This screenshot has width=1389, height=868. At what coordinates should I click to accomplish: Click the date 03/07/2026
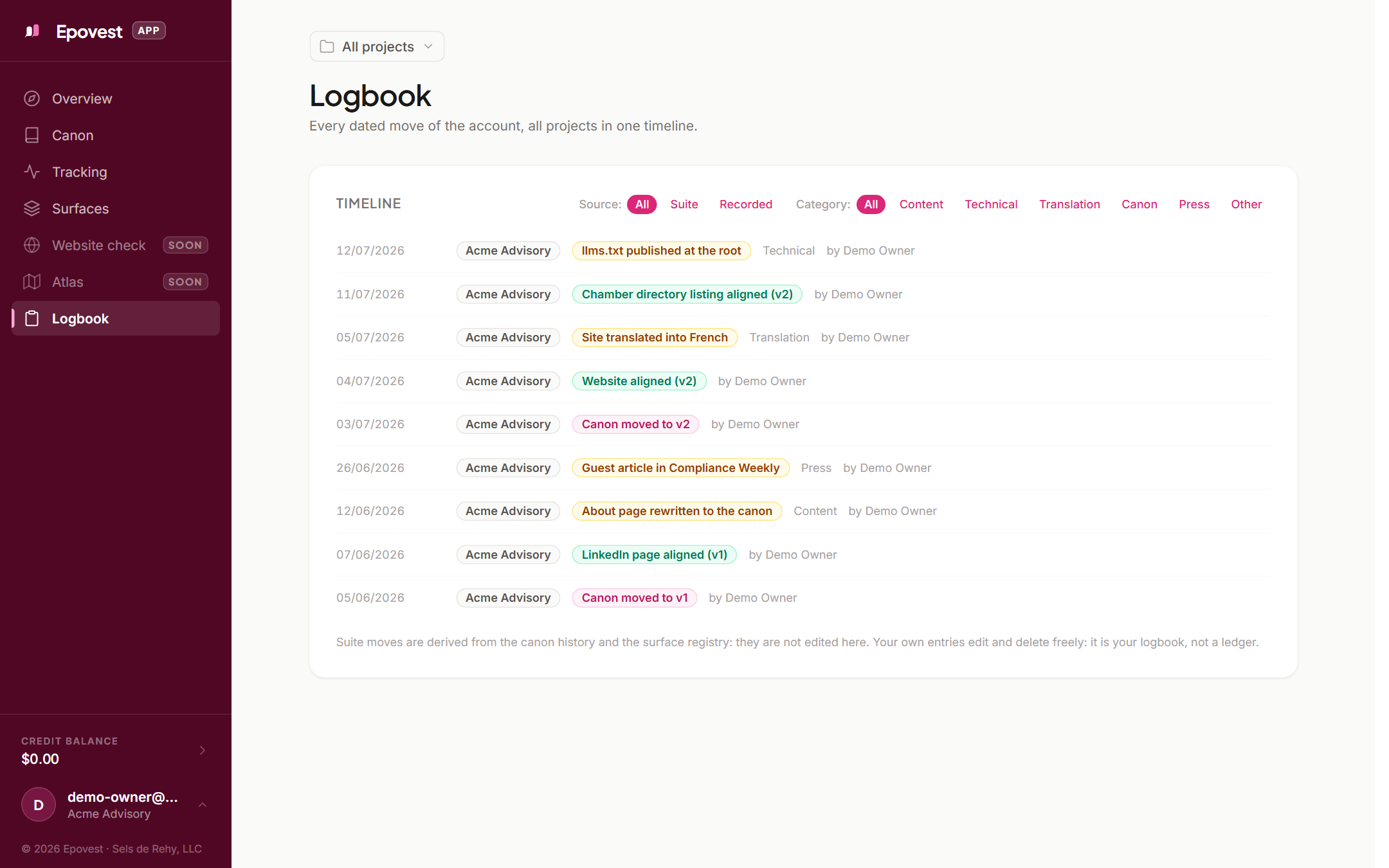tap(370, 424)
